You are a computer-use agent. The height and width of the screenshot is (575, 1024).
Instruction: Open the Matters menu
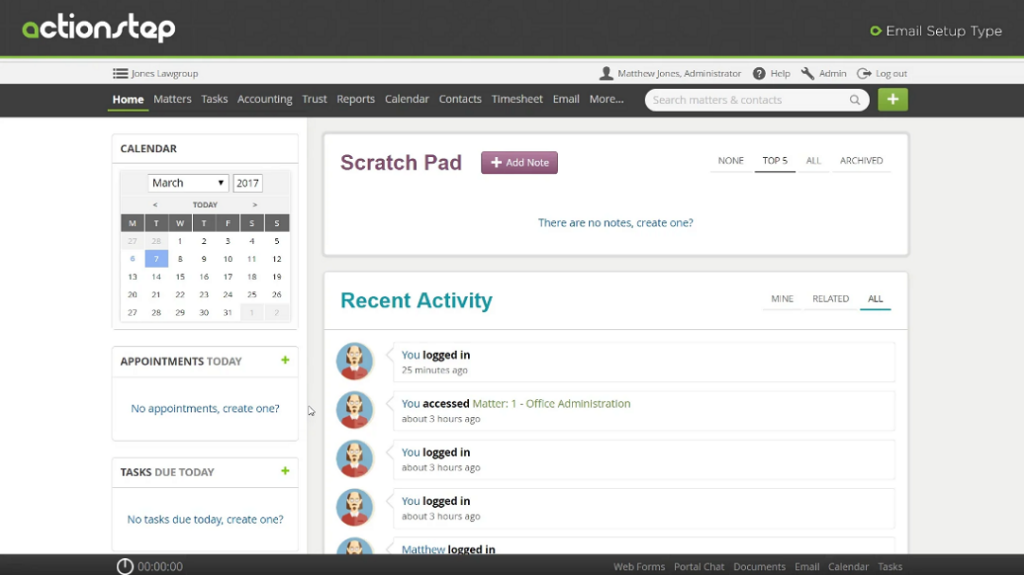[172, 99]
